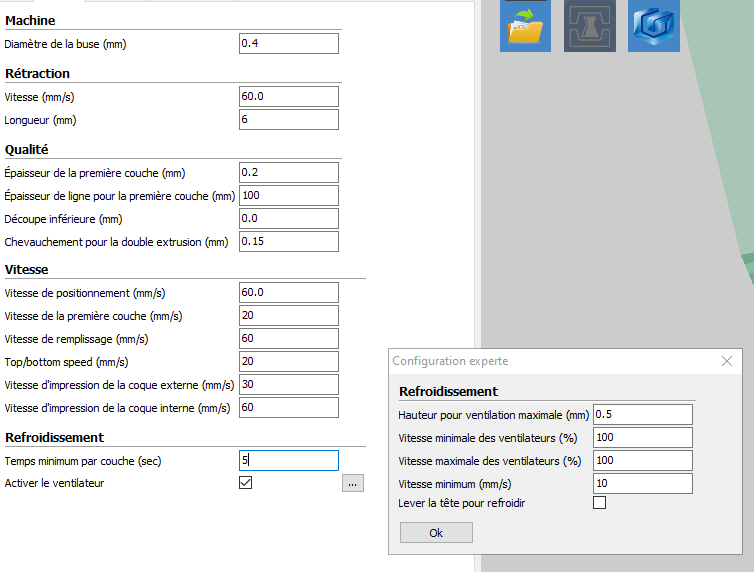
Task: Click Vitesse d'impression coque externe field
Action: click(289, 385)
